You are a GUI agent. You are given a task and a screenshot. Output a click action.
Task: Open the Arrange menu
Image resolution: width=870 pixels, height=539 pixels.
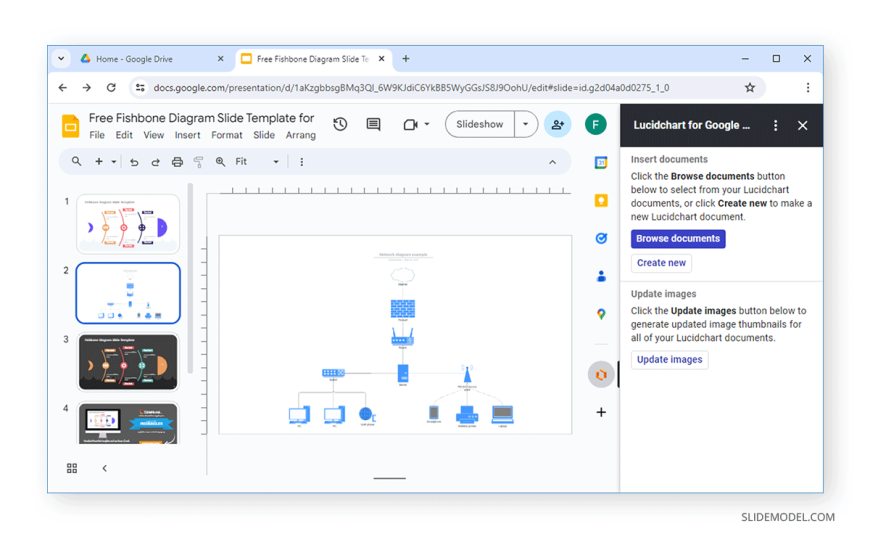(x=301, y=135)
